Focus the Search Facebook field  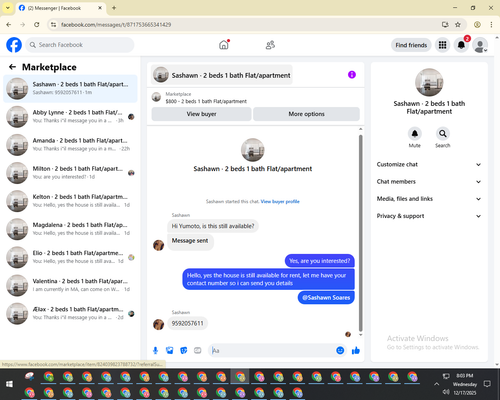coord(80,45)
